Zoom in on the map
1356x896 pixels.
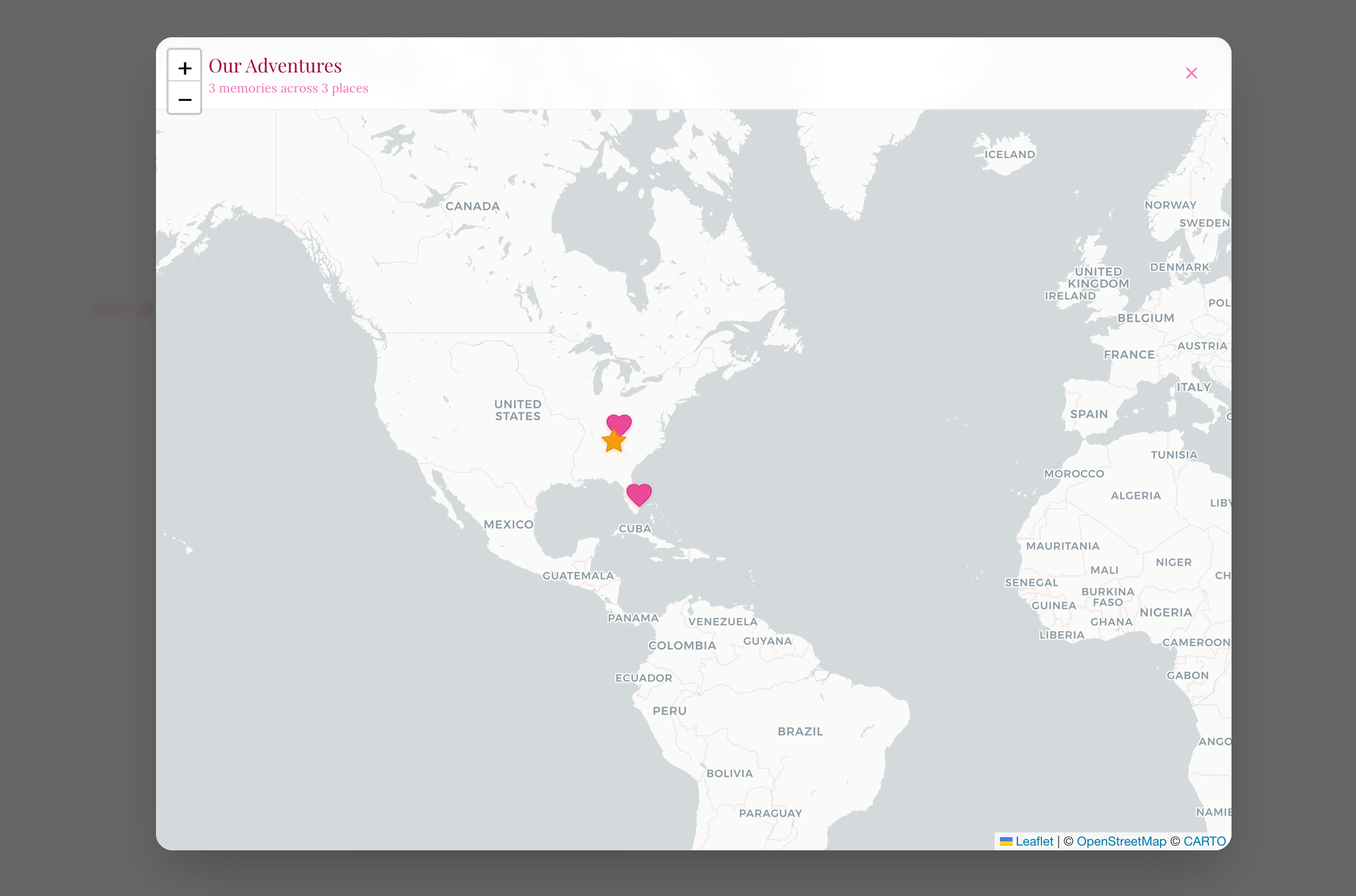184,68
